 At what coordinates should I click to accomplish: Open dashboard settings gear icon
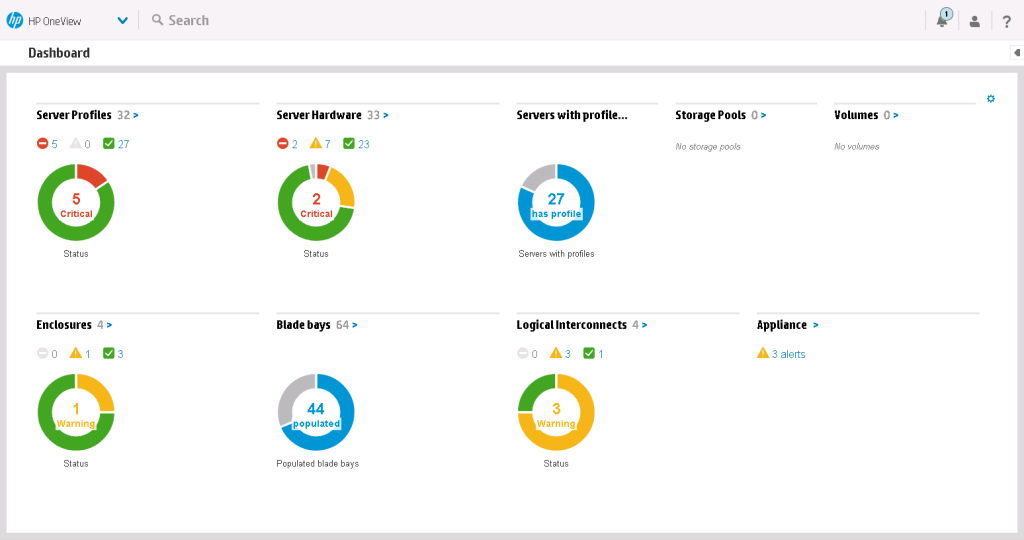click(x=991, y=99)
